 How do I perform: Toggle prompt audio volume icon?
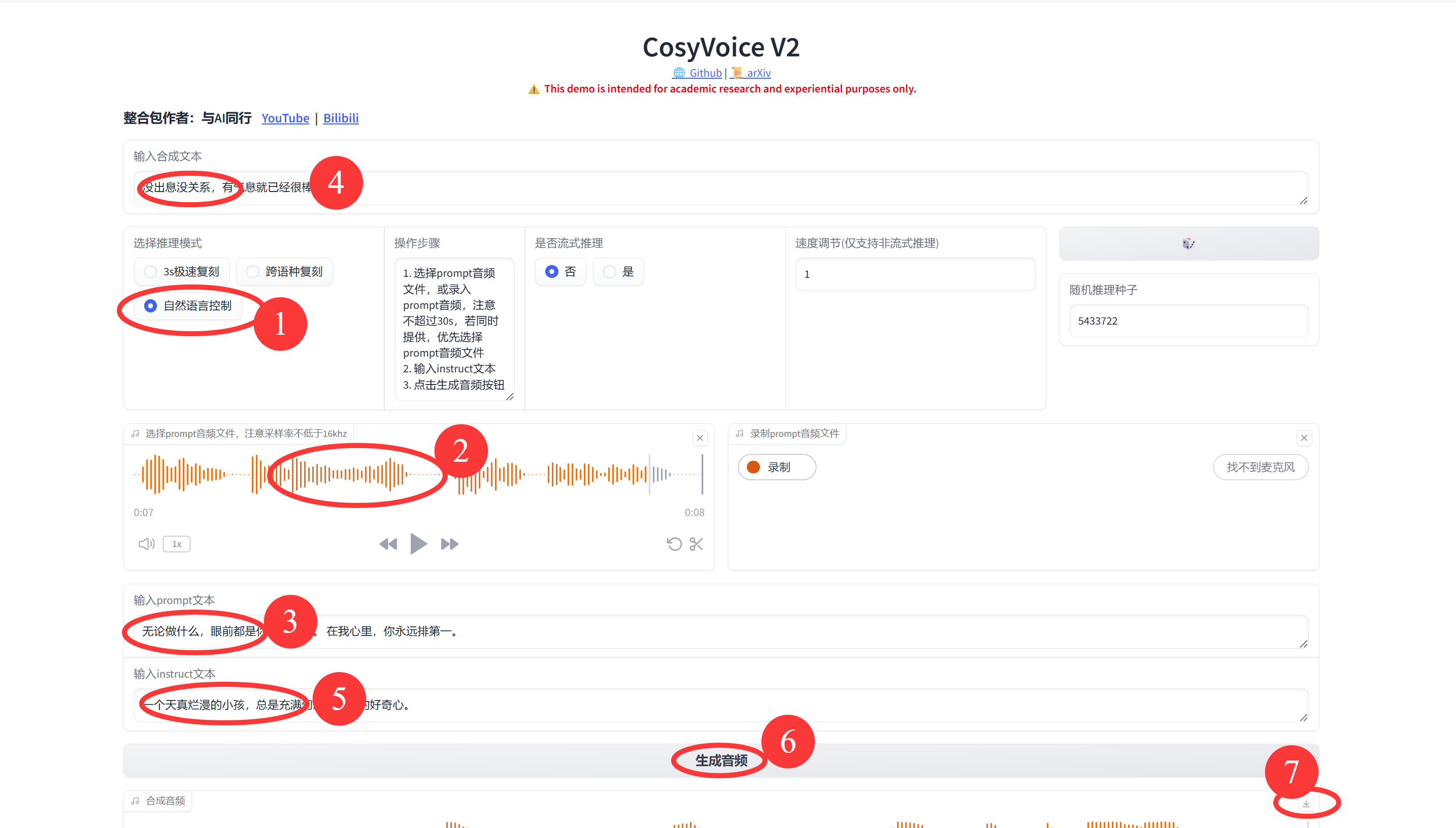[146, 544]
